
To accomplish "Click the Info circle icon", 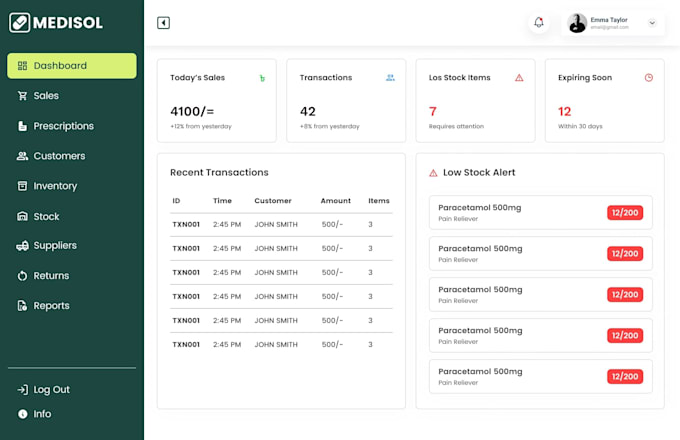I will point(23,414).
